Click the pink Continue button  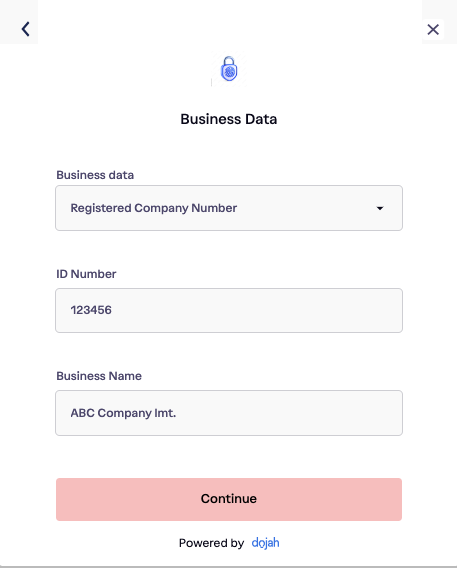[x=229, y=499]
